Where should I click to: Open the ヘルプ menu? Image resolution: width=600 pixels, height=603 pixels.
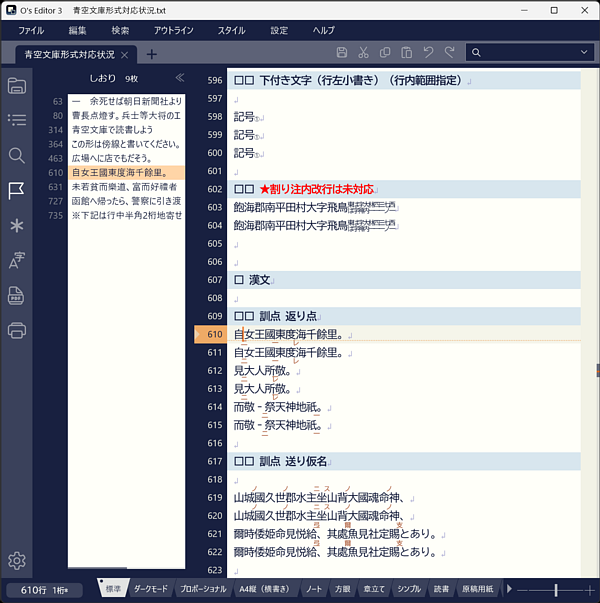click(323, 30)
